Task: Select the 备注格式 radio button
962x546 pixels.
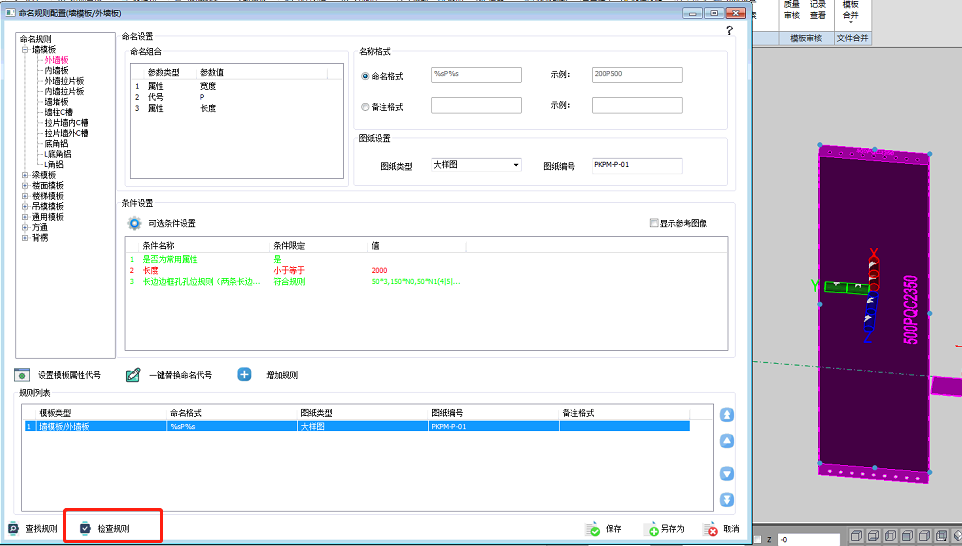Action: click(x=364, y=107)
